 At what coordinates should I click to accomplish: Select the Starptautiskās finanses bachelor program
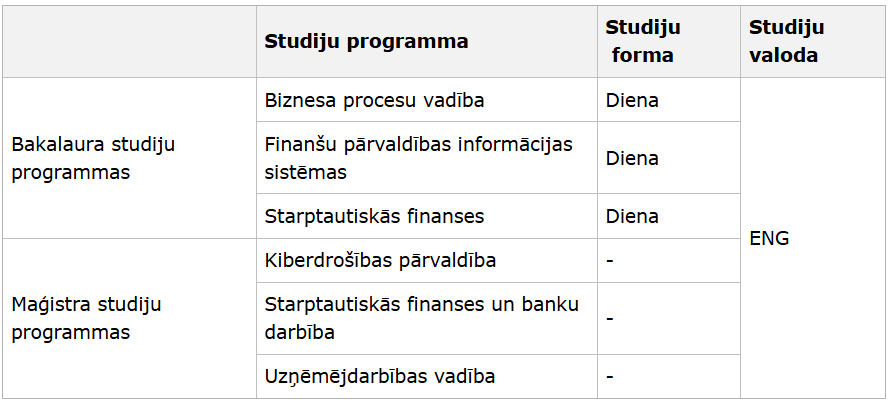tap(426, 216)
